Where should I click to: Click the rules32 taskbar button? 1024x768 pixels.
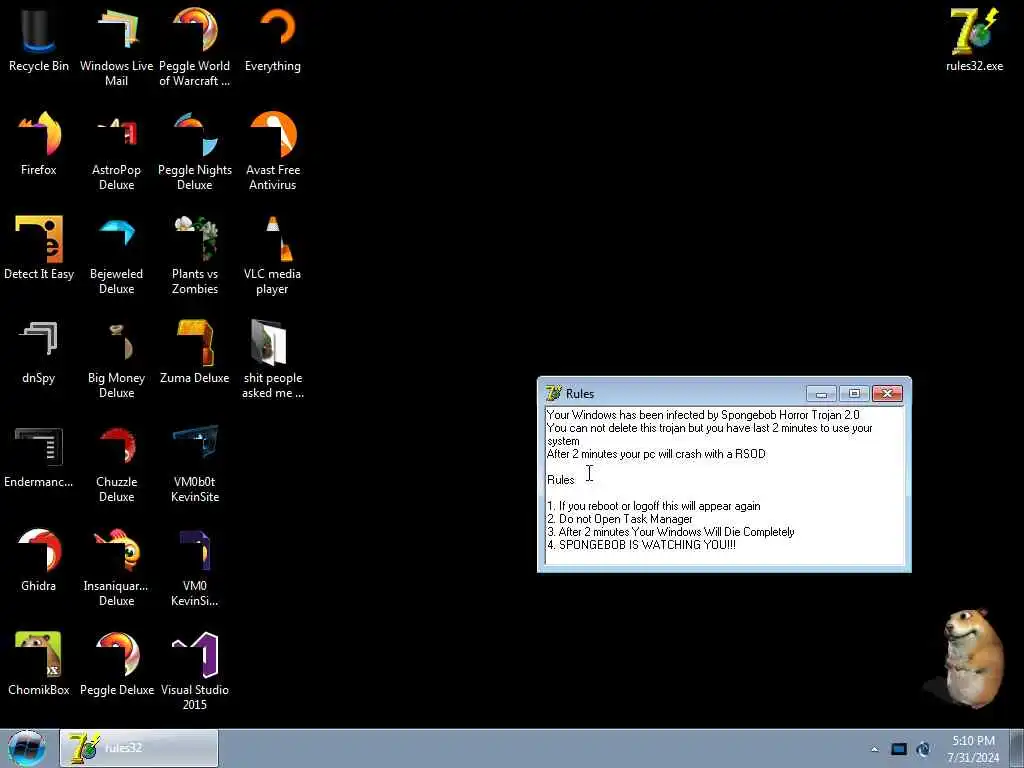(139, 748)
